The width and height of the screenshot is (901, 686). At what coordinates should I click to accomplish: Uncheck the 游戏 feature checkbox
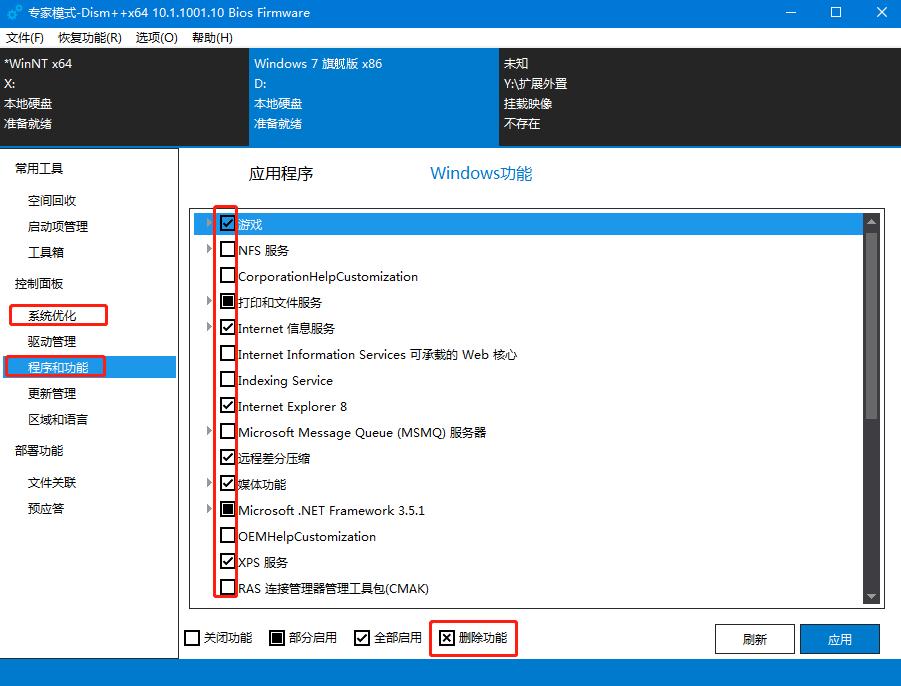227,224
